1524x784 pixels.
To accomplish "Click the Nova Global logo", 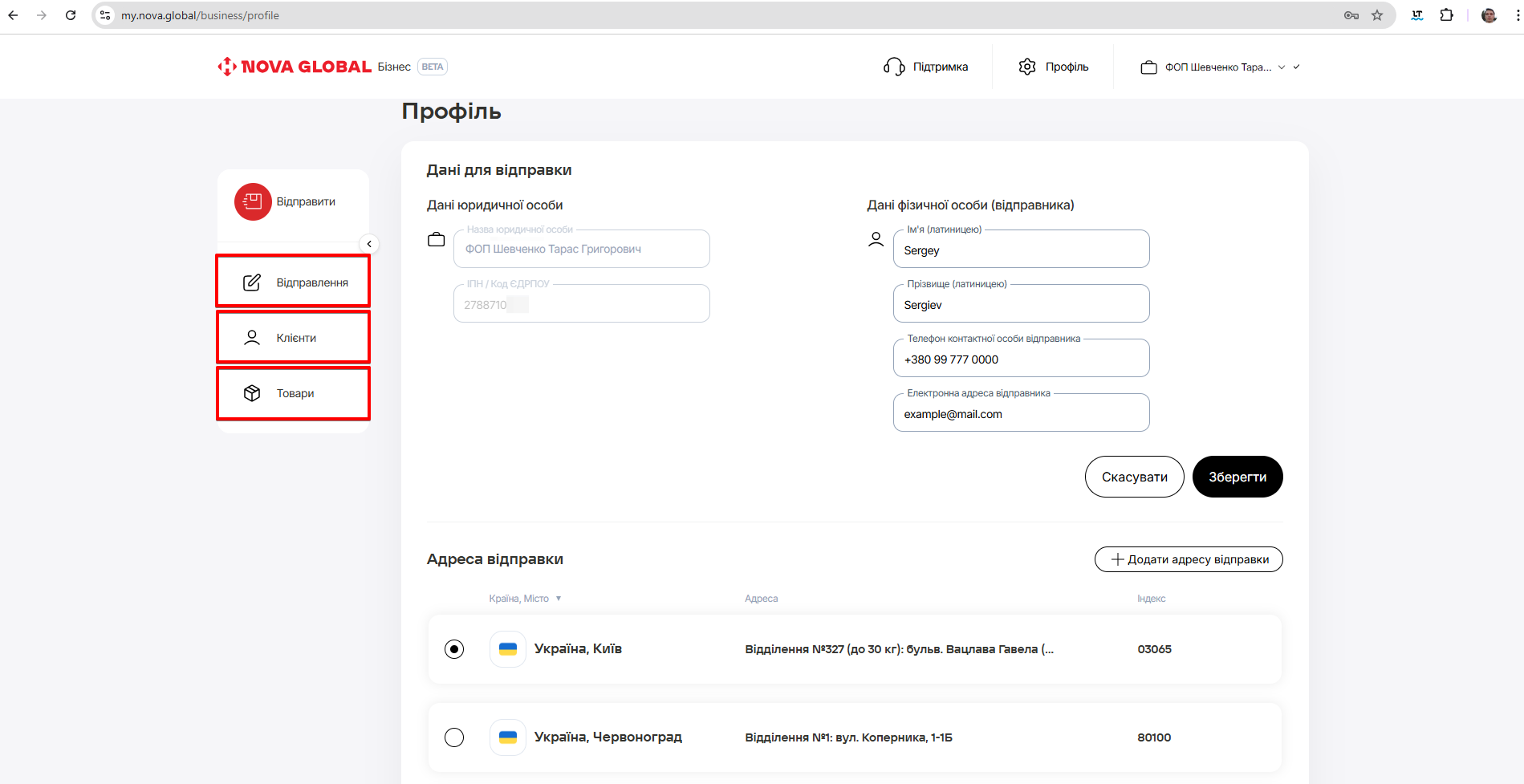I will [295, 67].
